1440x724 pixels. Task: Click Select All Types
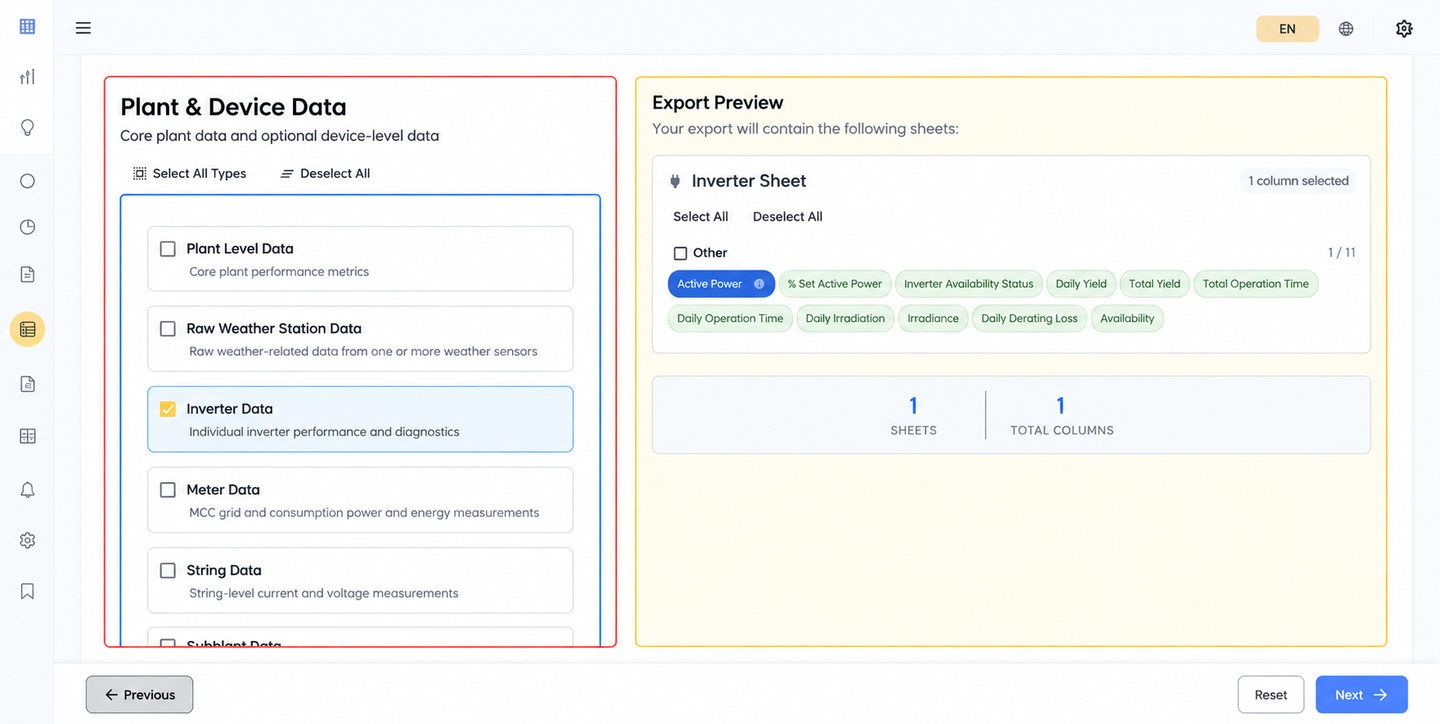click(x=190, y=173)
